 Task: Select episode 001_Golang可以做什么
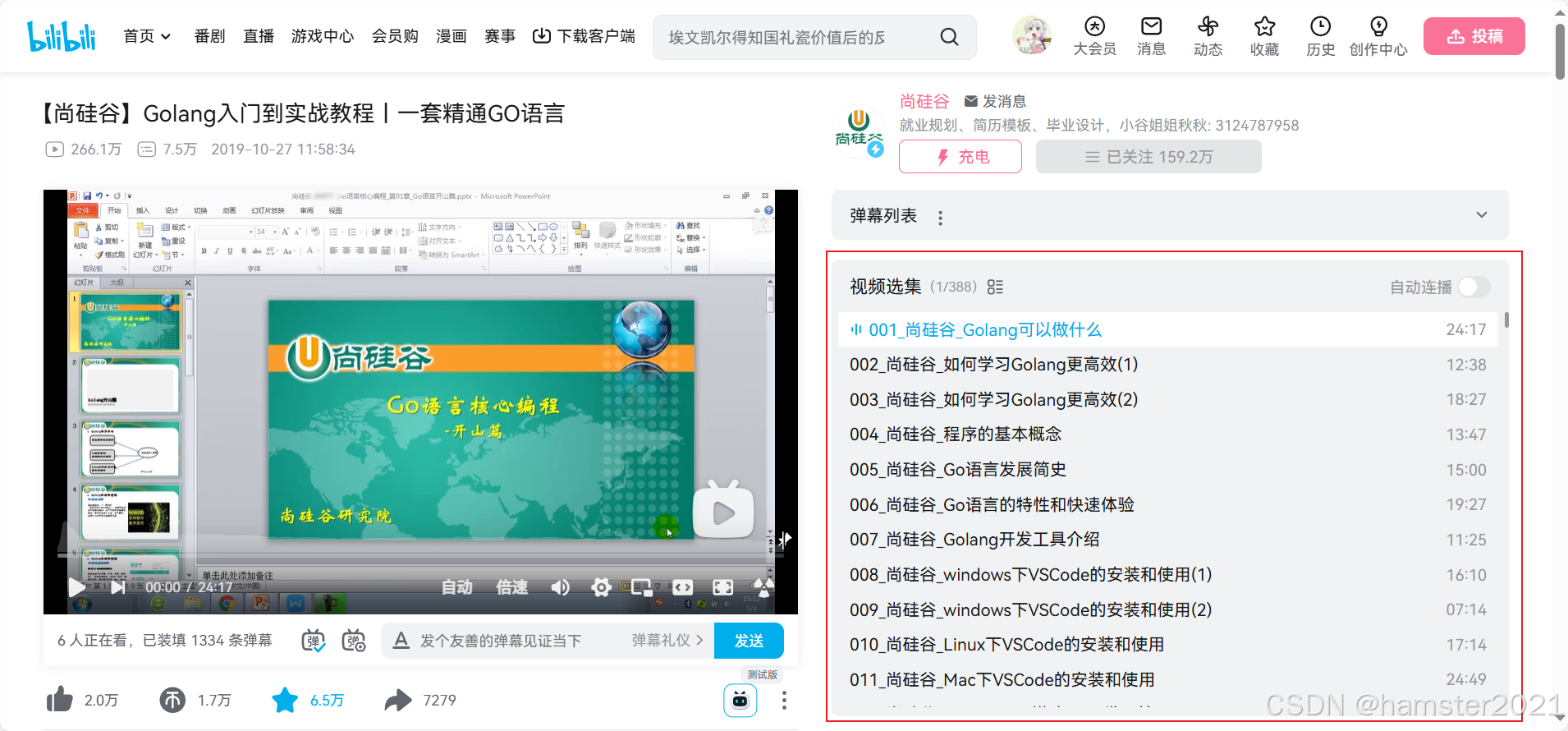1168,329
